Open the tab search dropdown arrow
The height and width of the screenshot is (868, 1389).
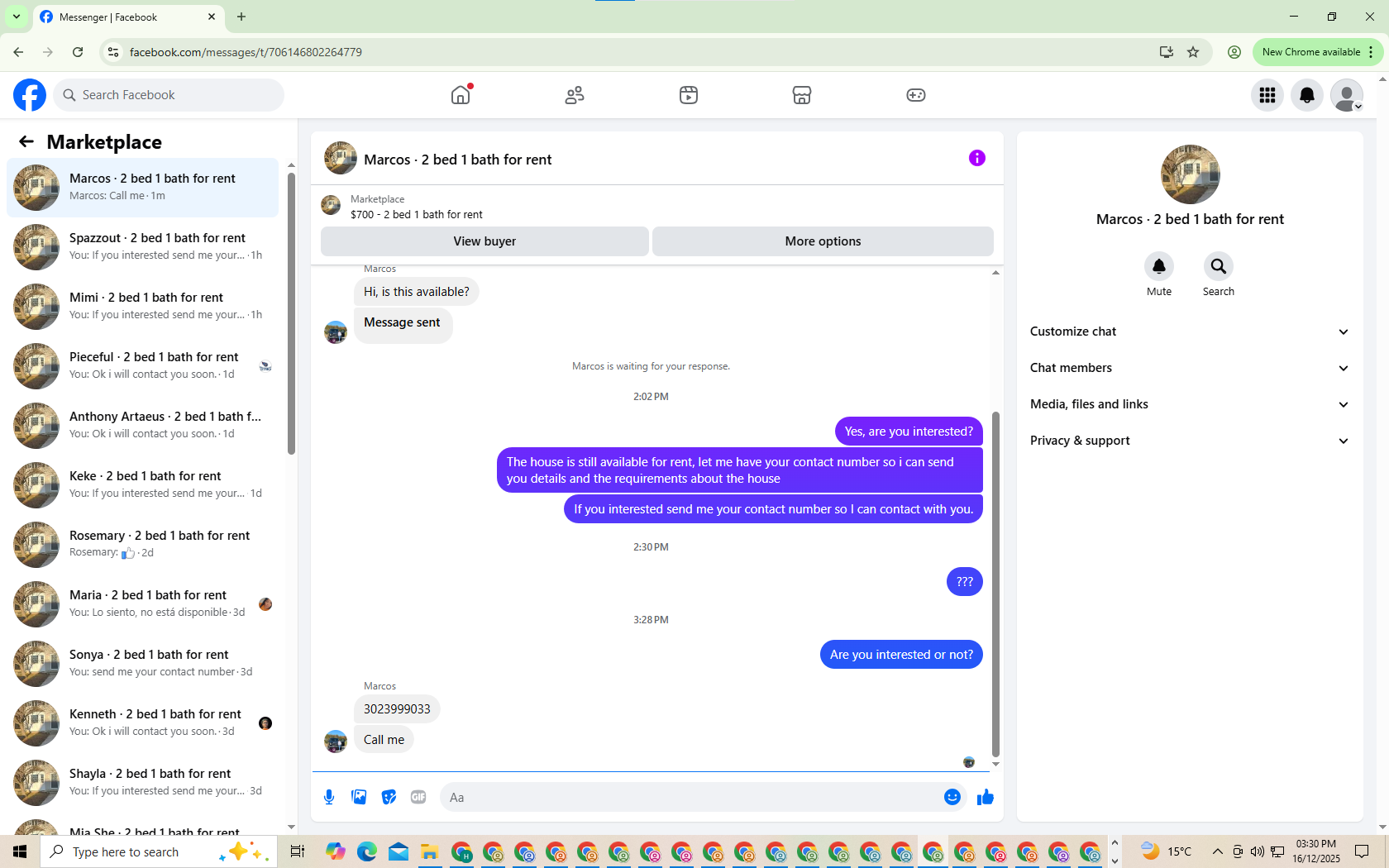17,17
